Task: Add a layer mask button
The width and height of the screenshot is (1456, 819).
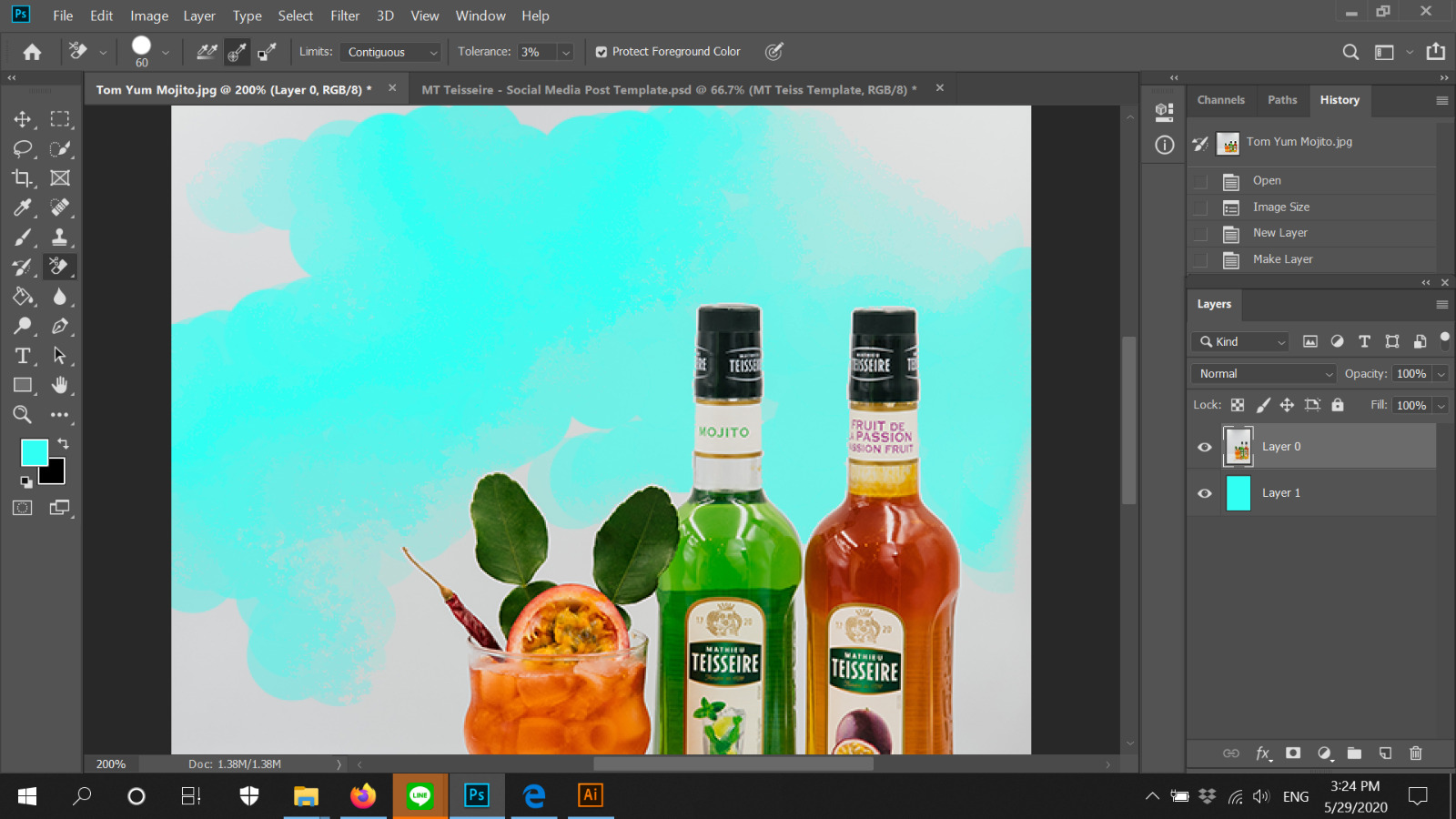Action: (x=1293, y=753)
